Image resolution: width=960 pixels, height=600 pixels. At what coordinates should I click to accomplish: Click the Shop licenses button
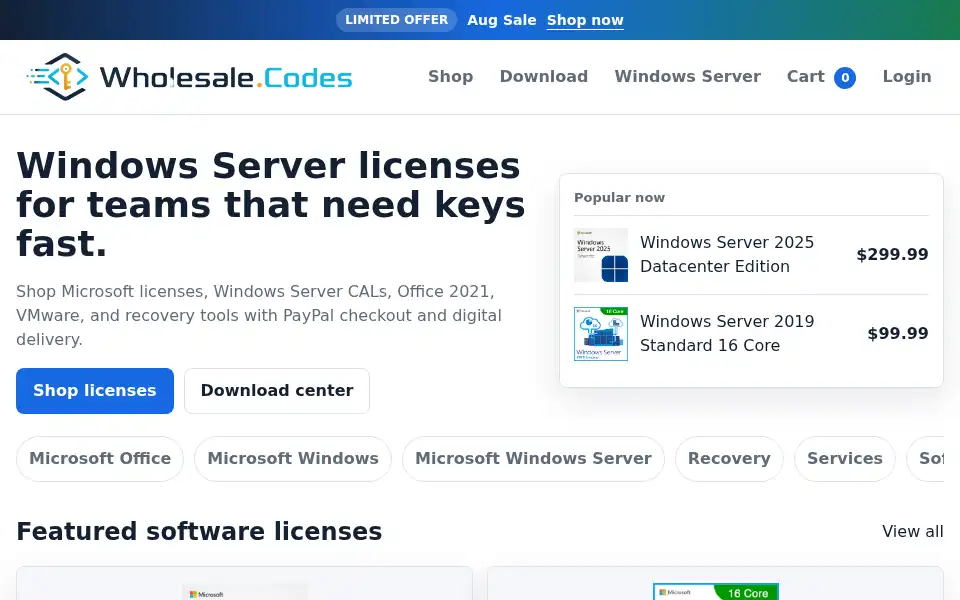[95, 391]
